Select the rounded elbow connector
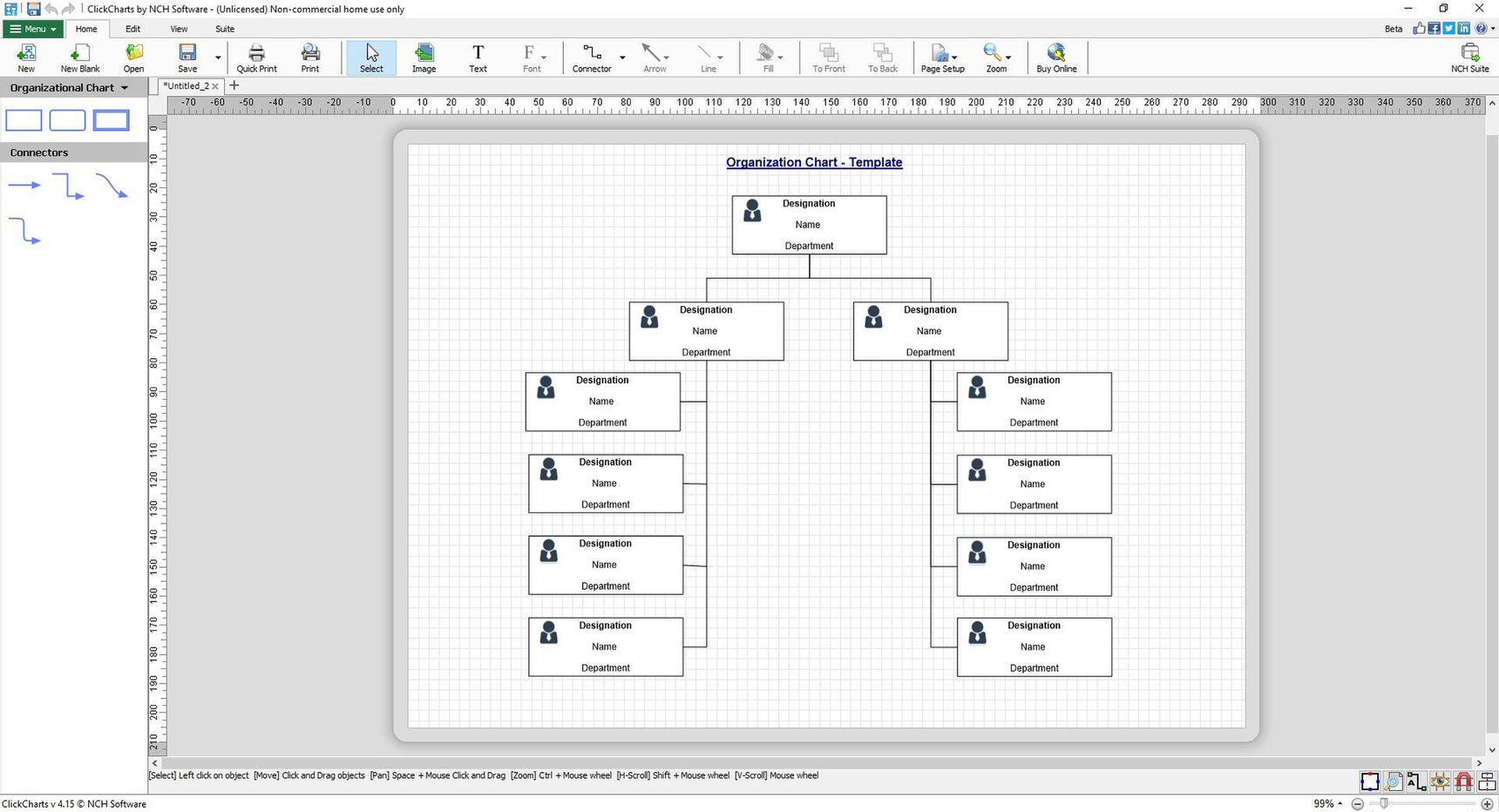Viewport: 1499px width, 812px height. pyautogui.click(x=24, y=231)
